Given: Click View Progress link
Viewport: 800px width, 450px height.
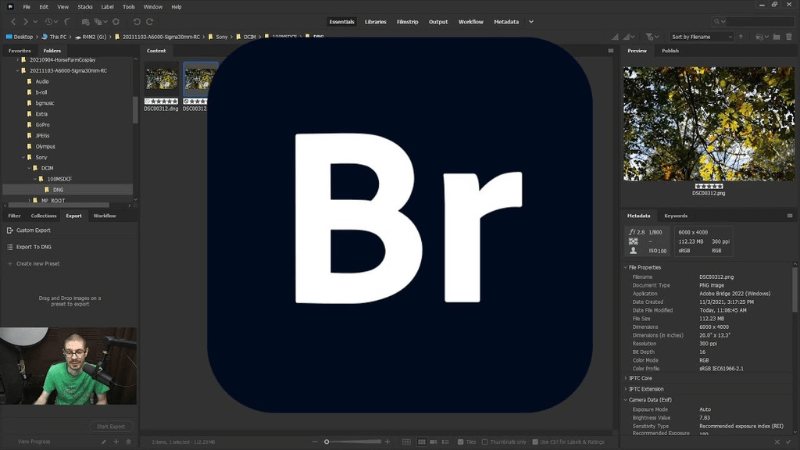Looking at the screenshot, I should pos(33,441).
